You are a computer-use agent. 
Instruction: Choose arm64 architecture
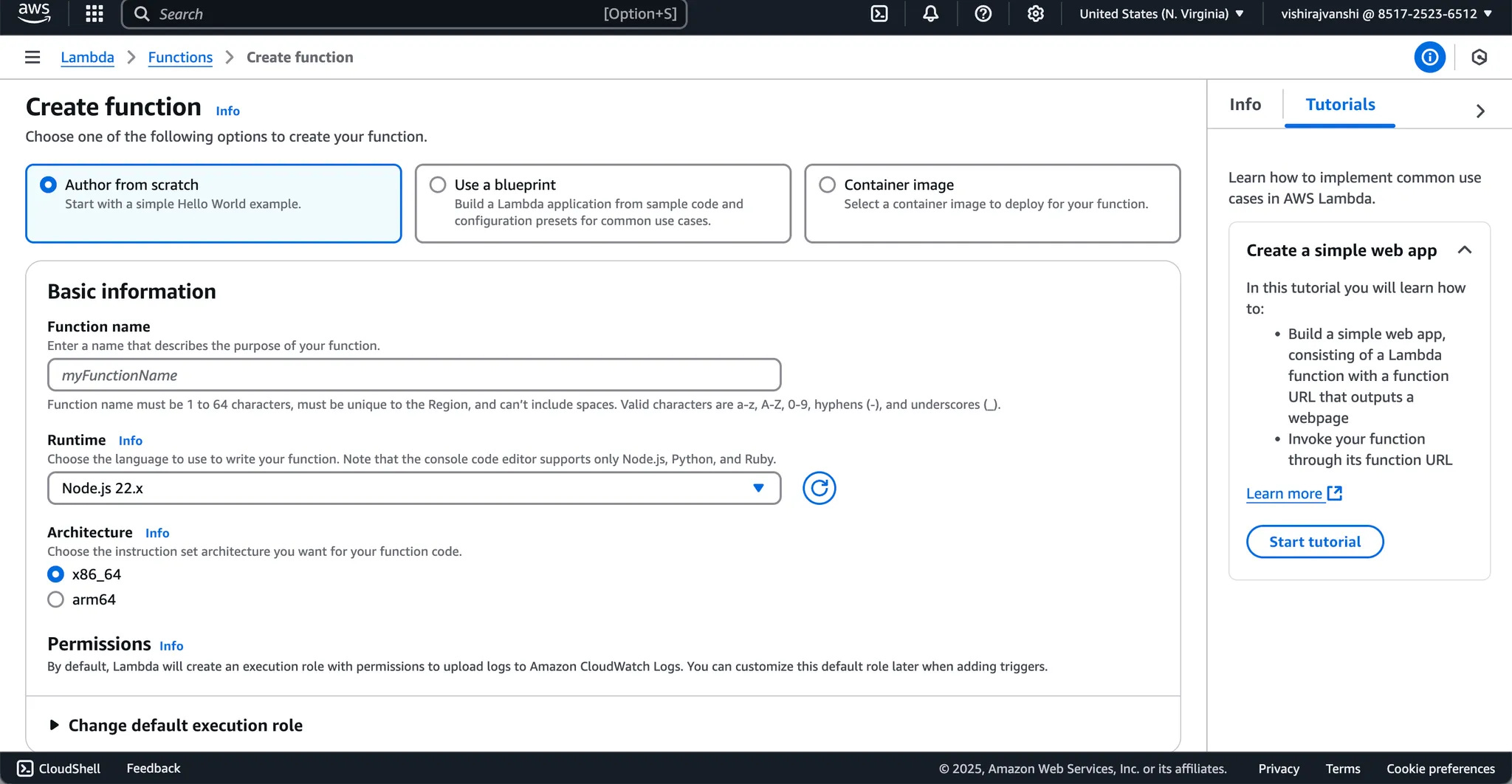coord(55,599)
